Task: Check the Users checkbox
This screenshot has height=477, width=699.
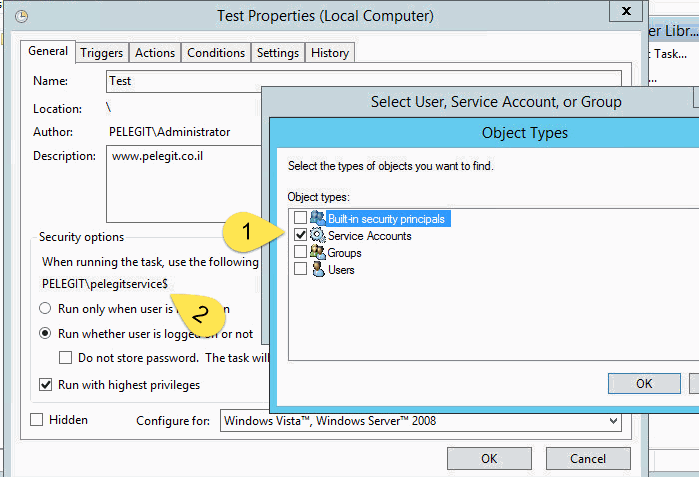Action: [x=300, y=268]
